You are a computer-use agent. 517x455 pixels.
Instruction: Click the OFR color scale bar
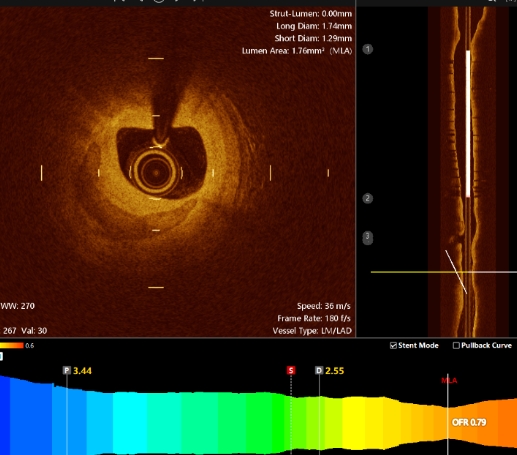click(x=12, y=345)
